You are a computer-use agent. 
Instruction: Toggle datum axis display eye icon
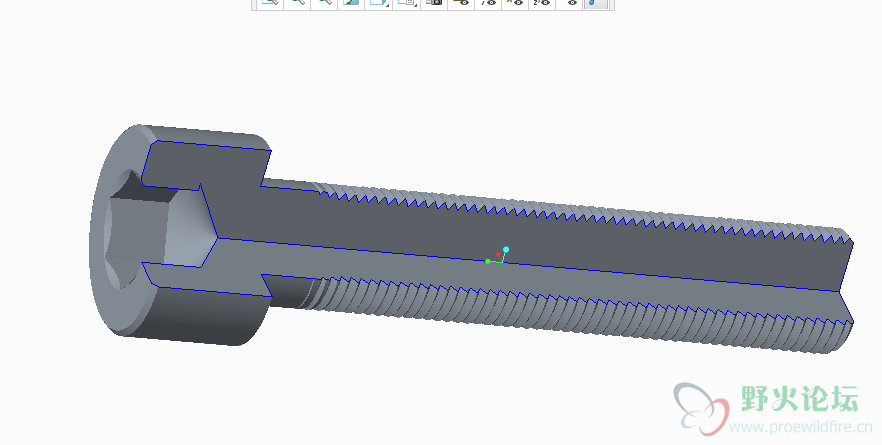pos(488,2)
